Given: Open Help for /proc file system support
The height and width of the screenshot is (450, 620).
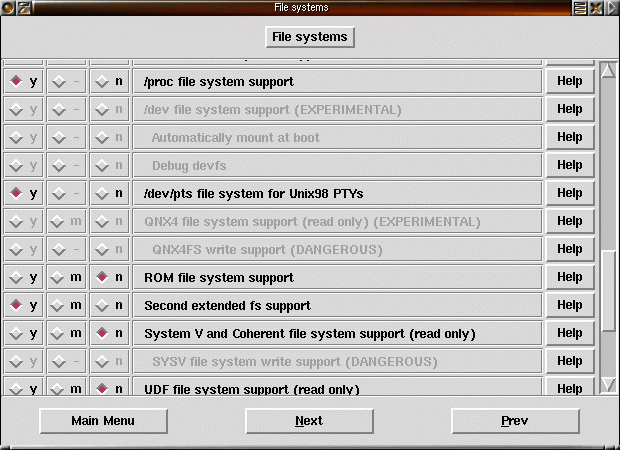Looking at the screenshot, I should click(x=569, y=81).
